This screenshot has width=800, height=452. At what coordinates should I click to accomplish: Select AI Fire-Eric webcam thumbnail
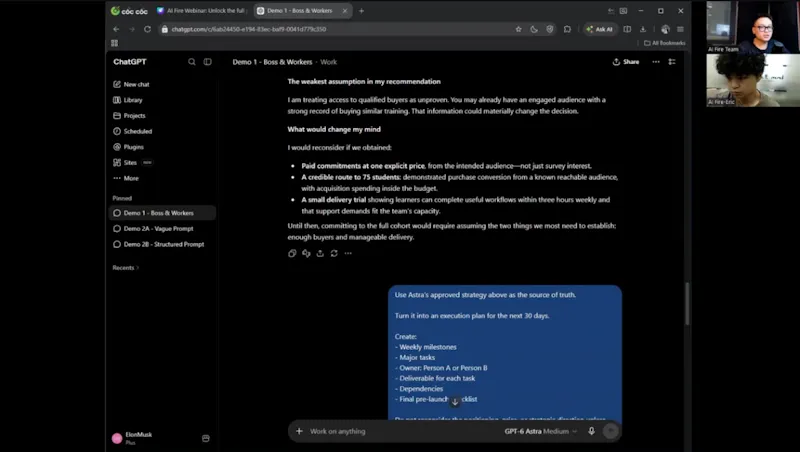point(753,80)
